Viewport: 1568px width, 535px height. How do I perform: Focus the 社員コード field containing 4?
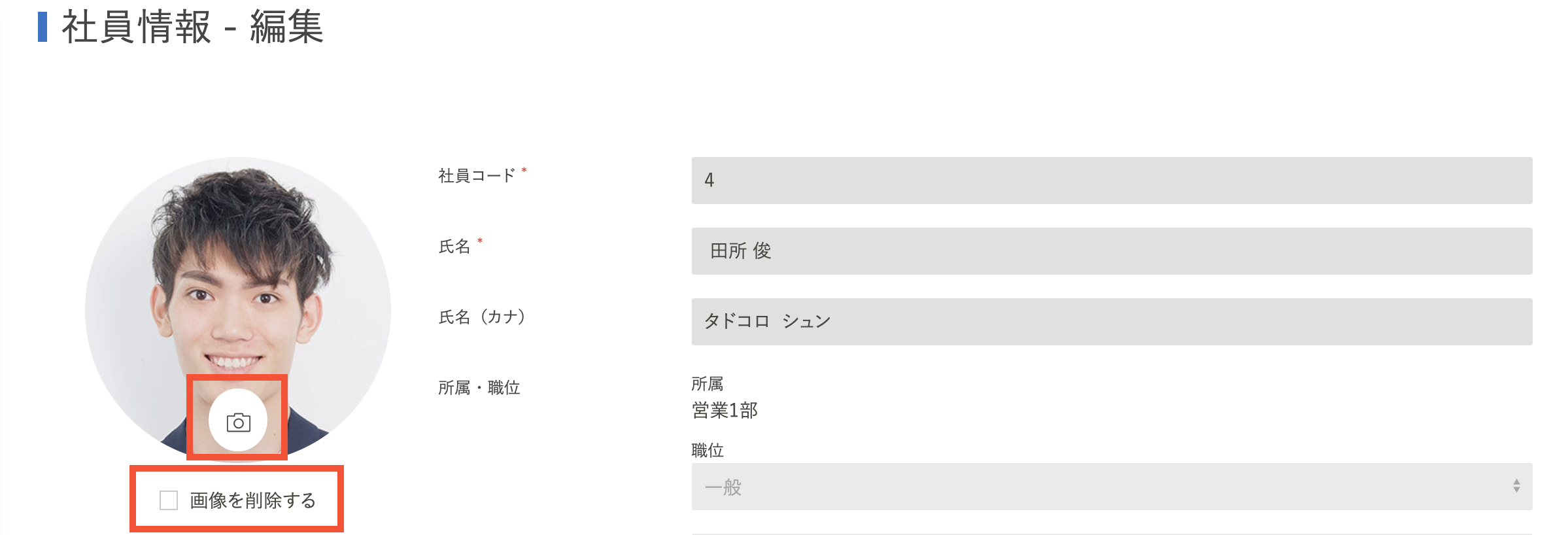pos(1112,181)
